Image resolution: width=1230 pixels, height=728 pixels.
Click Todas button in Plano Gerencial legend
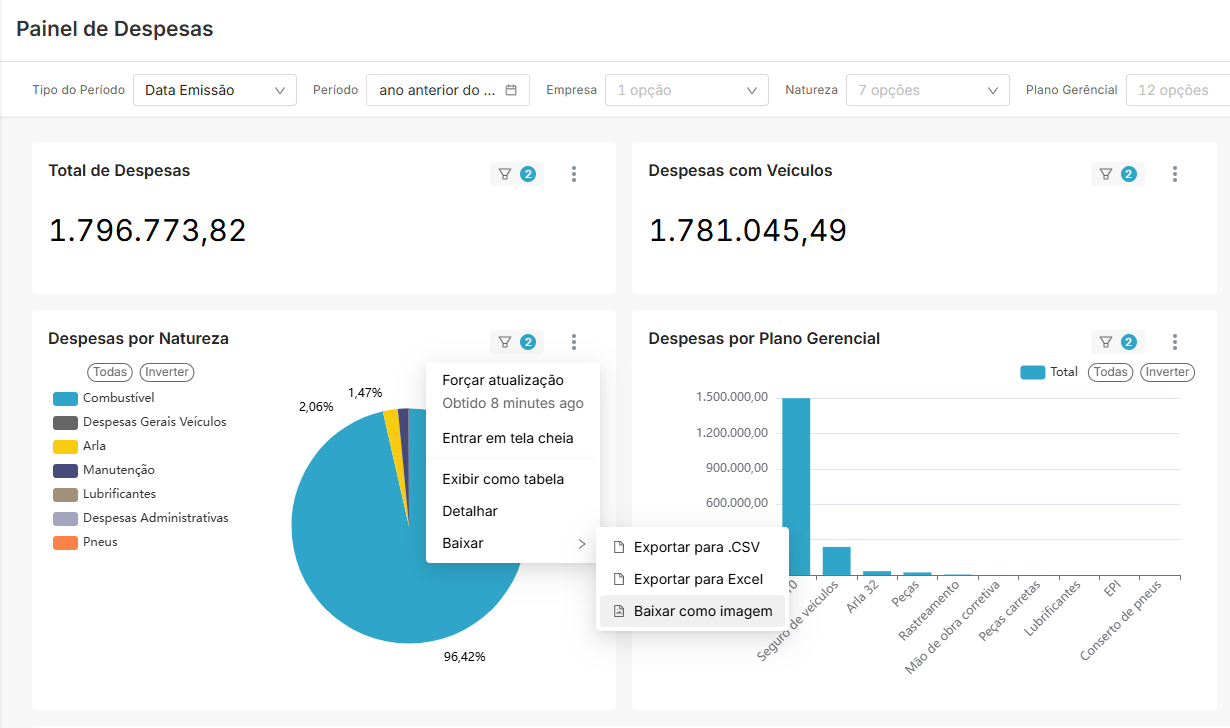point(1110,372)
